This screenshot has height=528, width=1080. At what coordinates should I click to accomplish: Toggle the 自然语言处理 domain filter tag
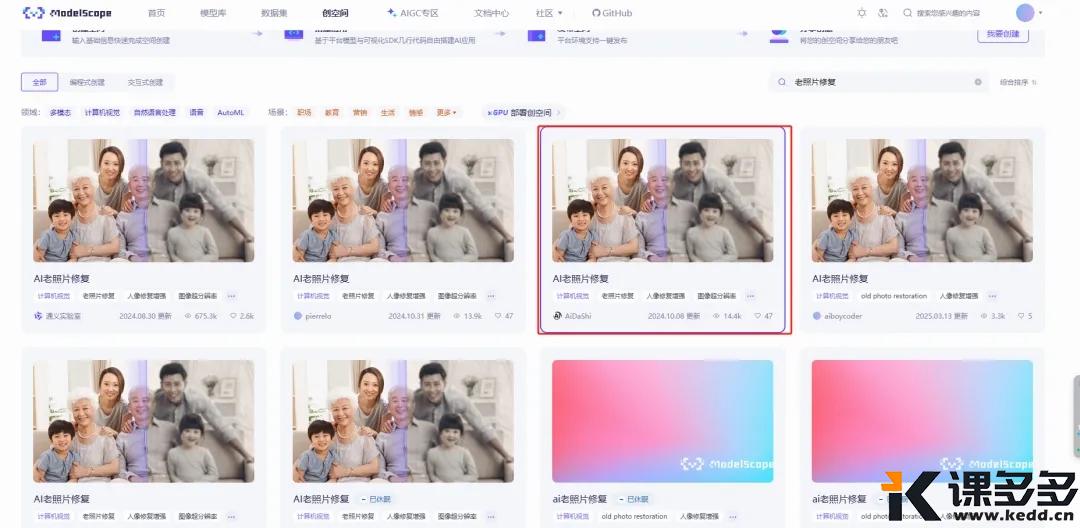pyautogui.click(x=154, y=112)
